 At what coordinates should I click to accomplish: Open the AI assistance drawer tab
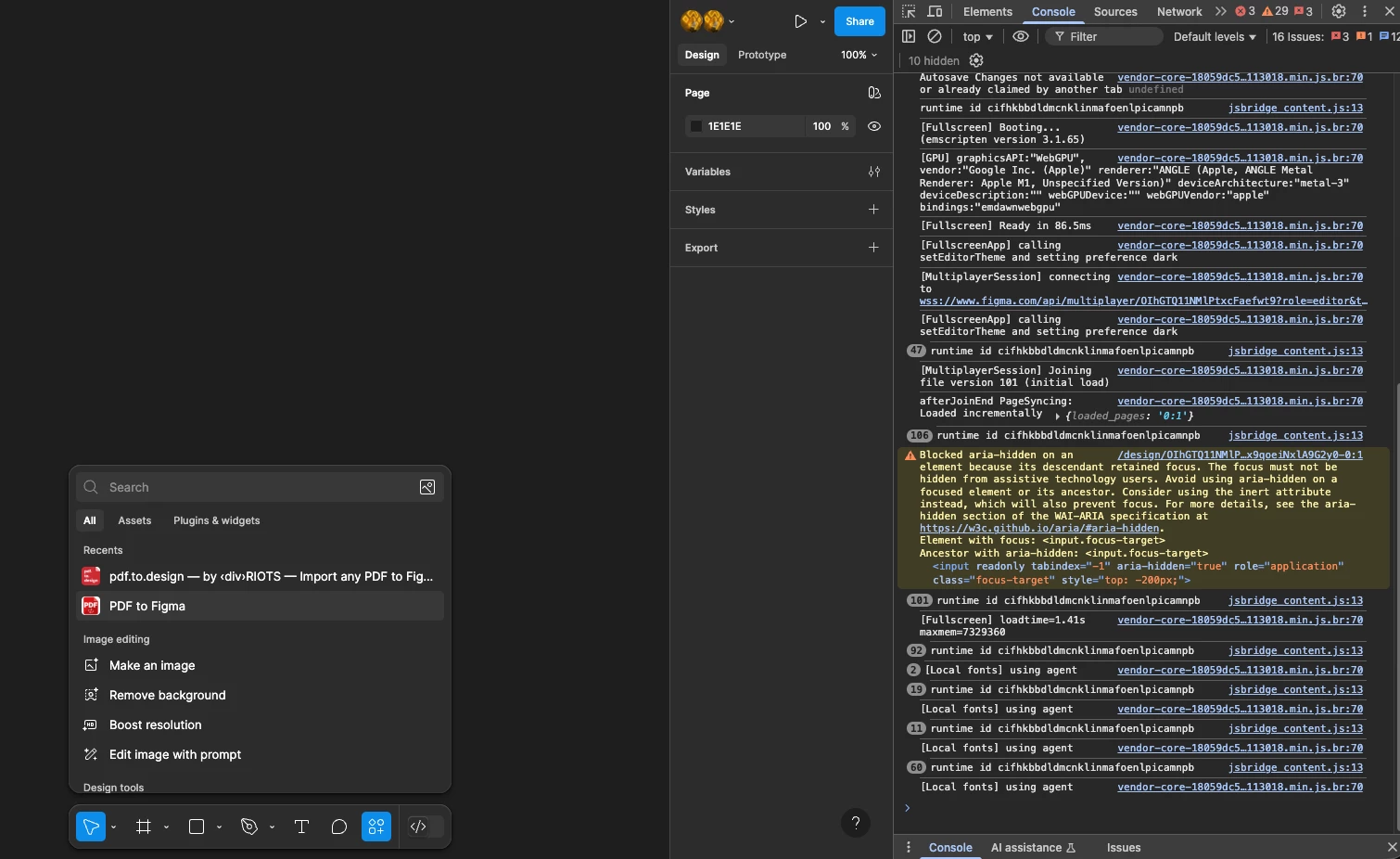tap(1033, 847)
